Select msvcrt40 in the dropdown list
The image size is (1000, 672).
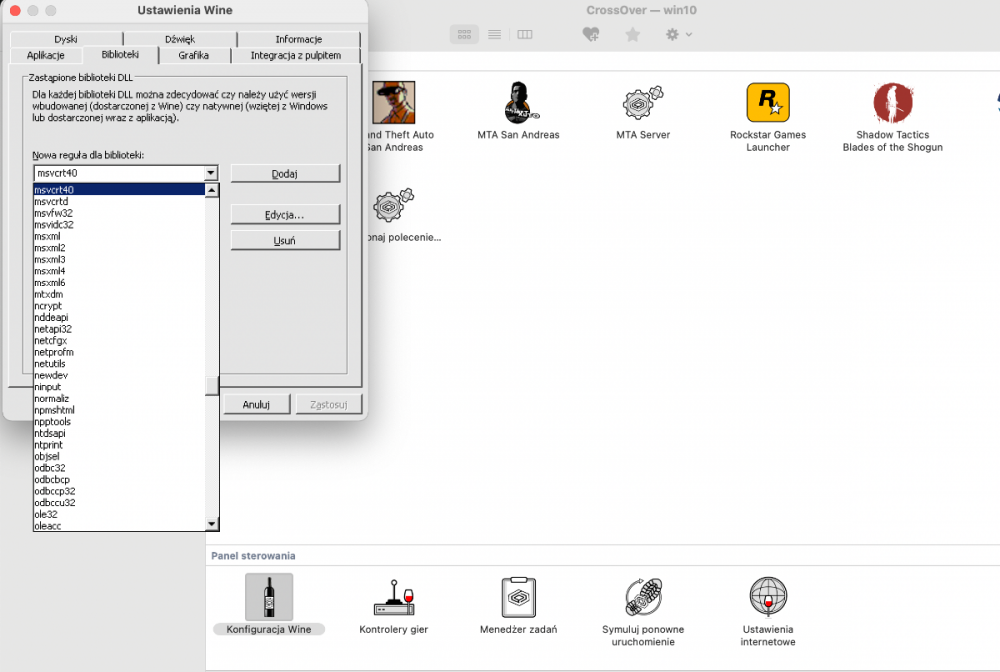pyautogui.click(x=119, y=190)
